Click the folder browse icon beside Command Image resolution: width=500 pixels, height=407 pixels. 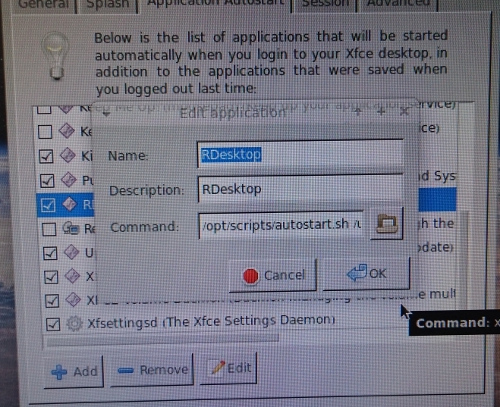[x=387, y=224]
